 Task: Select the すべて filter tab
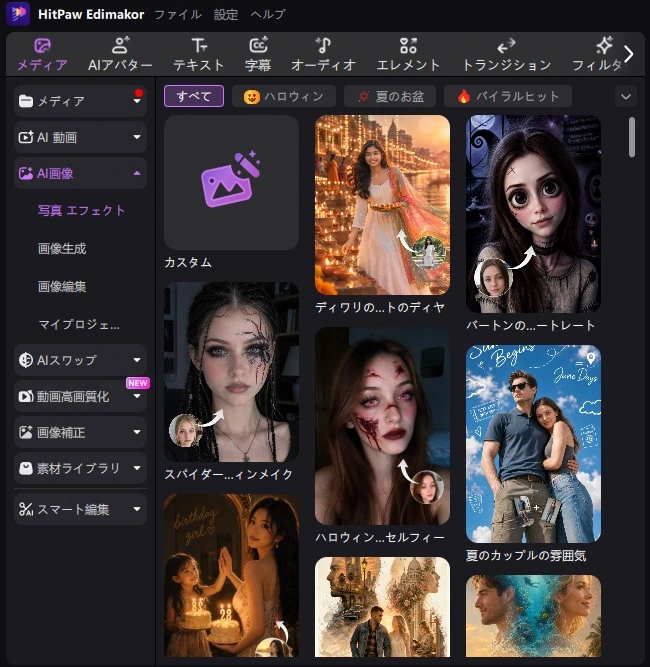pyautogui.click(x=194, y=97)
